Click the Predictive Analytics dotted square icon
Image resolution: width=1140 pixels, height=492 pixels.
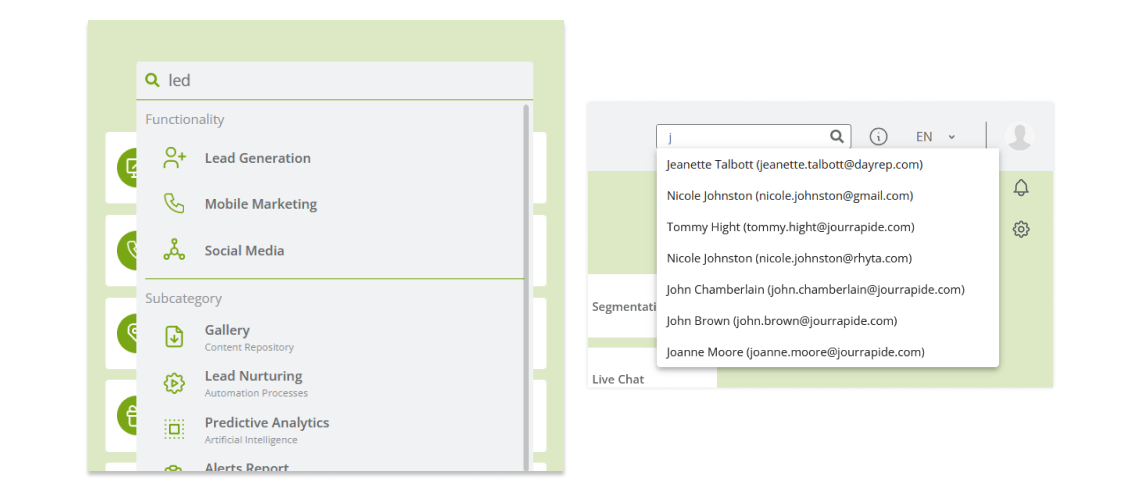tap(174, 429)
